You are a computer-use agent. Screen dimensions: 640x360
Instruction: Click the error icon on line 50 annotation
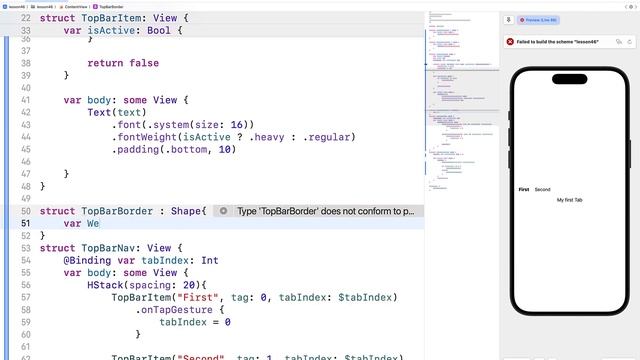pos(223,211)
